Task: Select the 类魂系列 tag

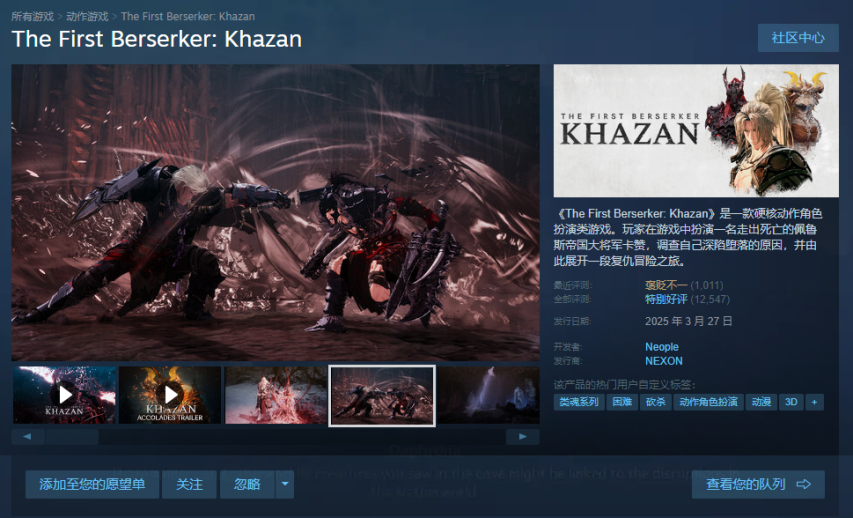Action: 579,402
